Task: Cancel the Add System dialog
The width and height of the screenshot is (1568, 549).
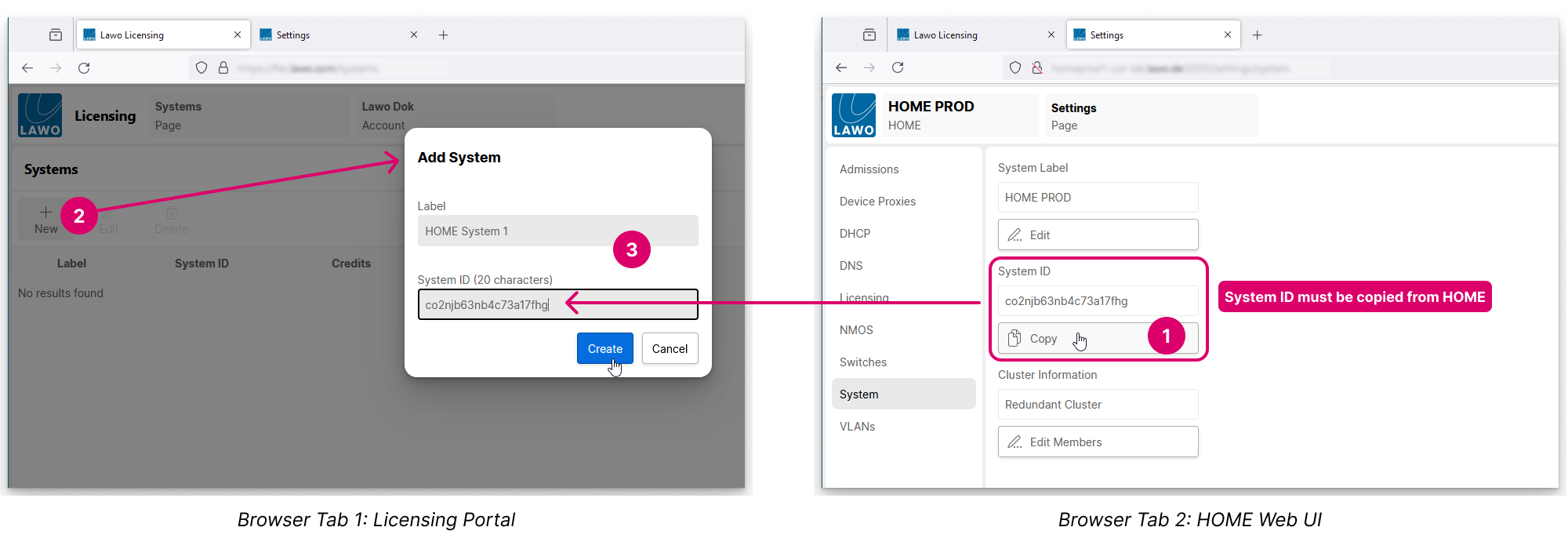Action: tap(670, 349)
